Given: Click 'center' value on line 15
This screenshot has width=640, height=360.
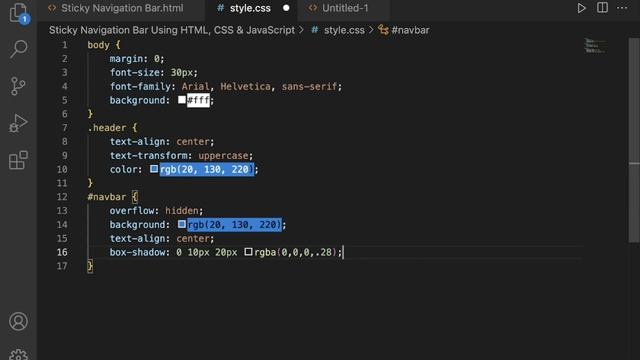Looking at the screenshot, I should [193, 238].
